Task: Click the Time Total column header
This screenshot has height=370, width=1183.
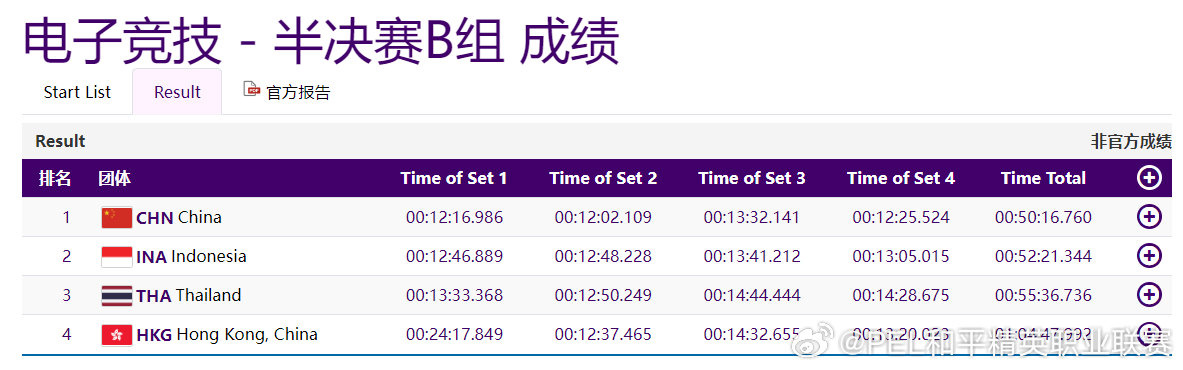Action: coord(1043,178)
